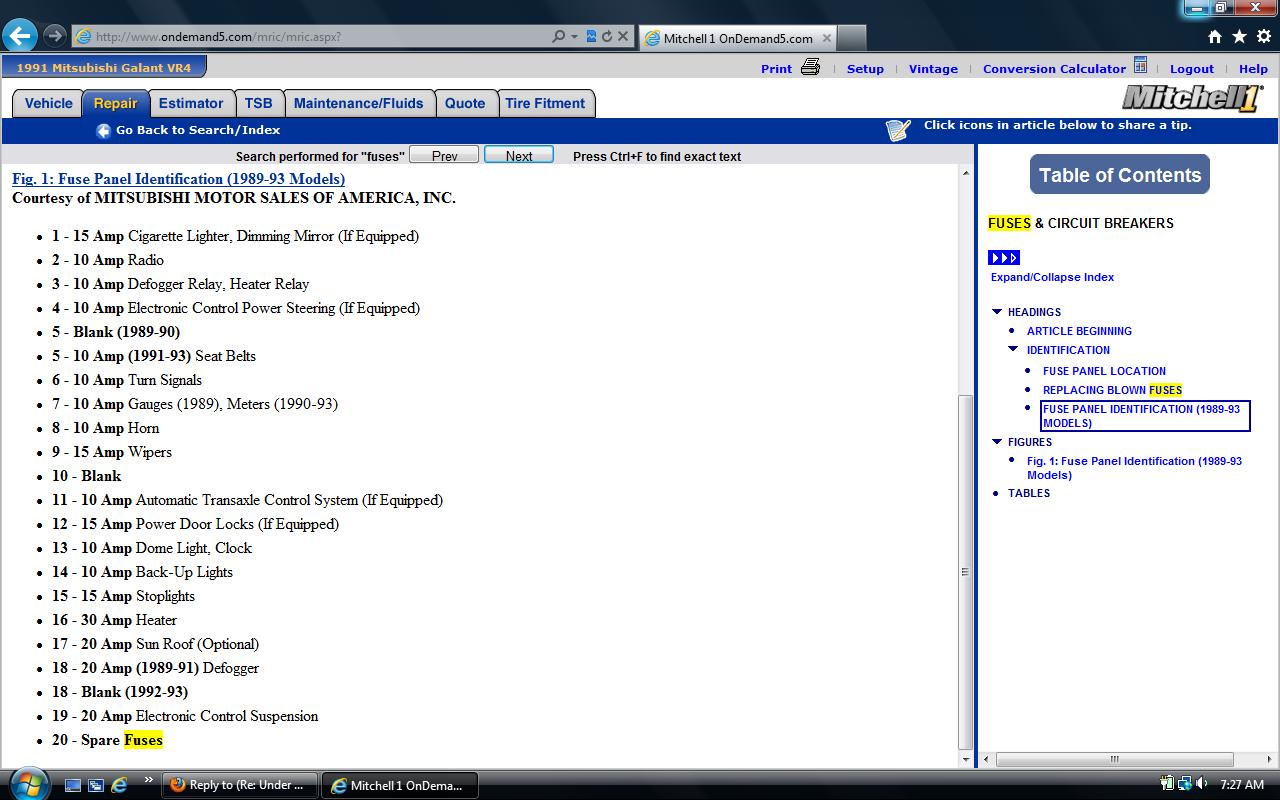Open the Quote tab
This screenshot has height=800, width=1280.
pyautogui.click(x=465, y=104)
